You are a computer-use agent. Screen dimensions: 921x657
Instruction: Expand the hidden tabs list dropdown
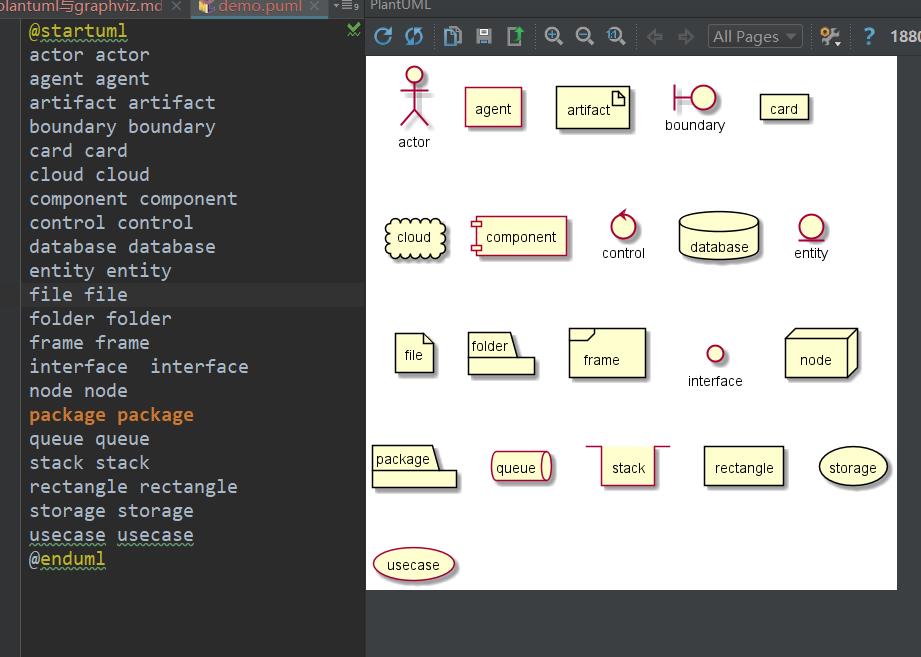tap(346, 6)
